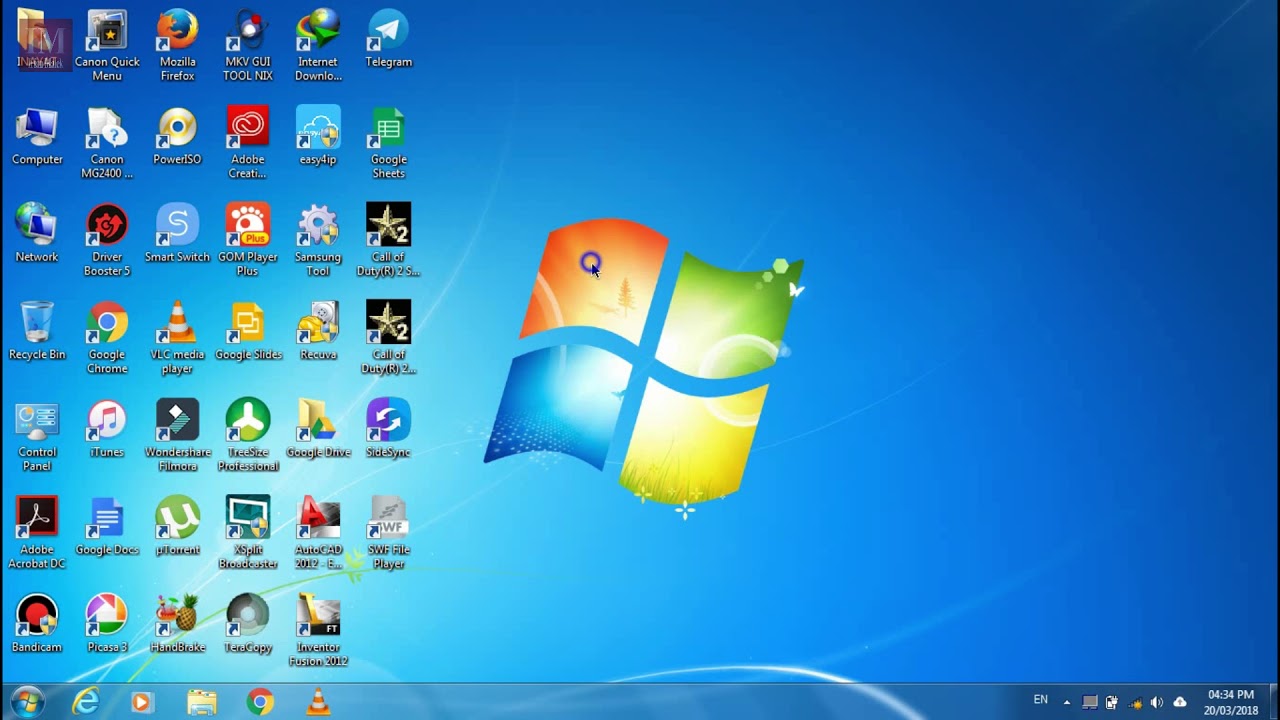Click the Inventor Fusion 2012 desktop icon

318,631
